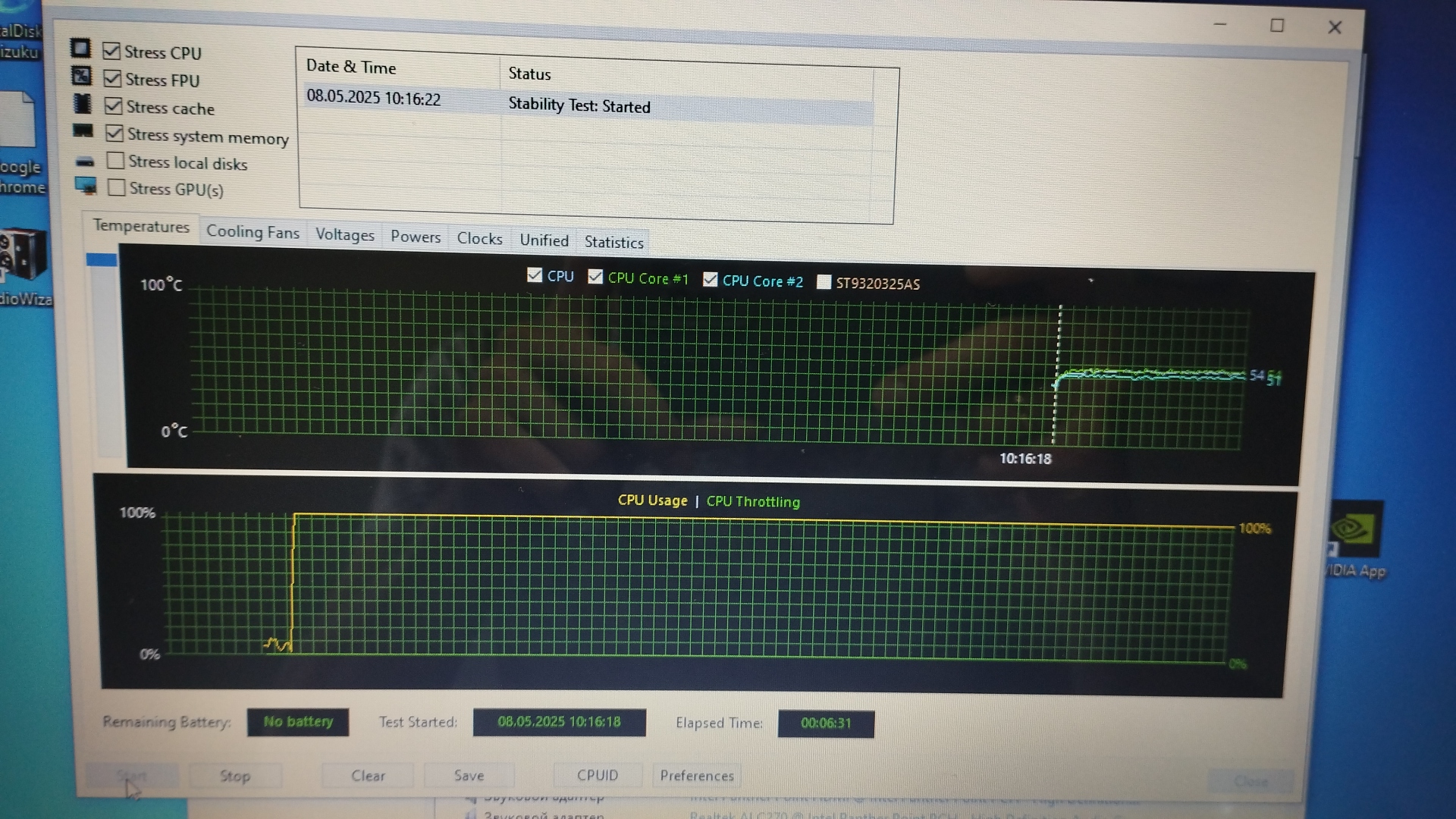Click the disk drive icon beside Stress local disks
Image resolution: width=1456 pixels, height=819 pixels.
(85, 161)
